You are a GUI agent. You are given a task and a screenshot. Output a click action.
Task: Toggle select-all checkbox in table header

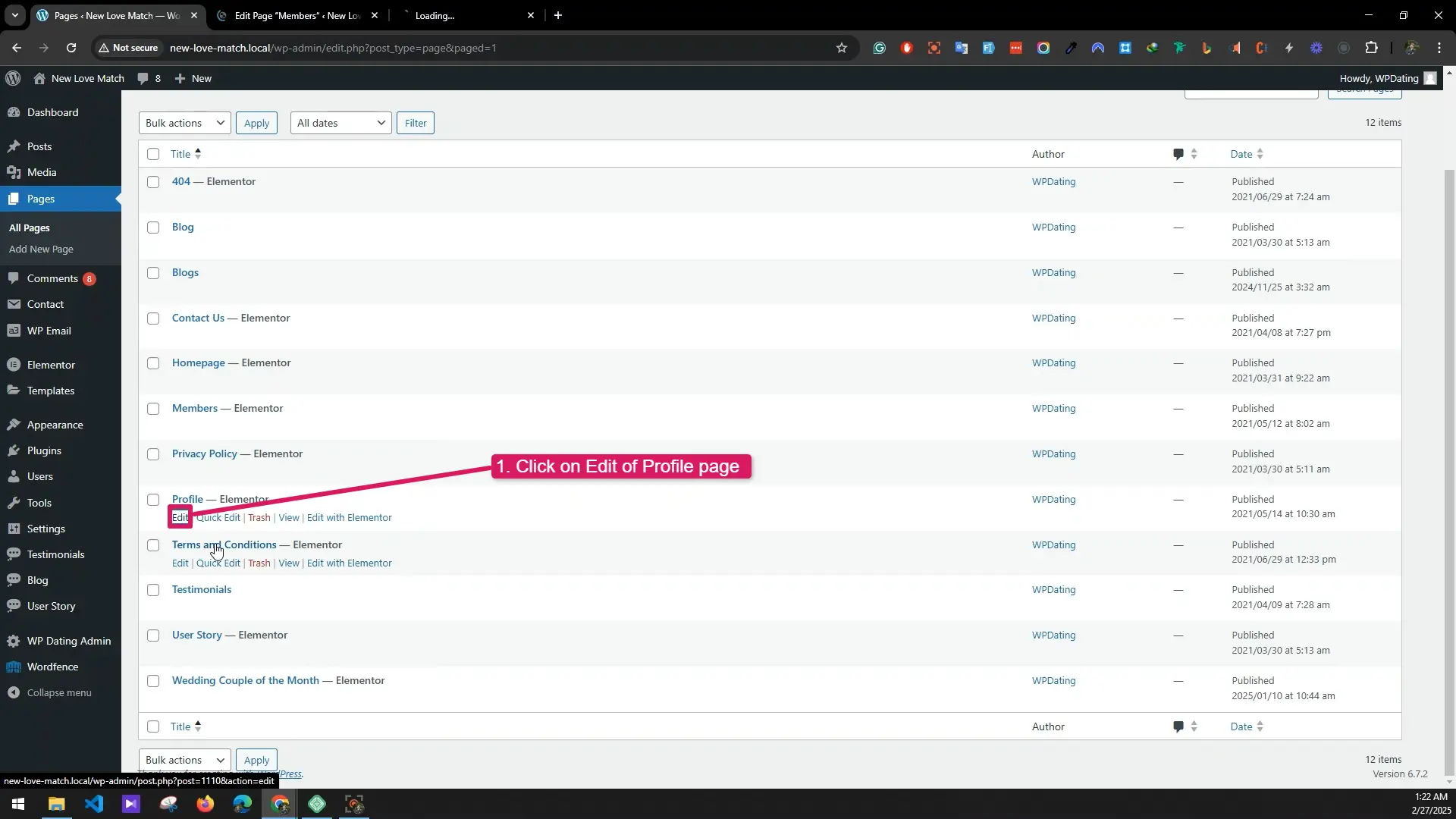153,154
